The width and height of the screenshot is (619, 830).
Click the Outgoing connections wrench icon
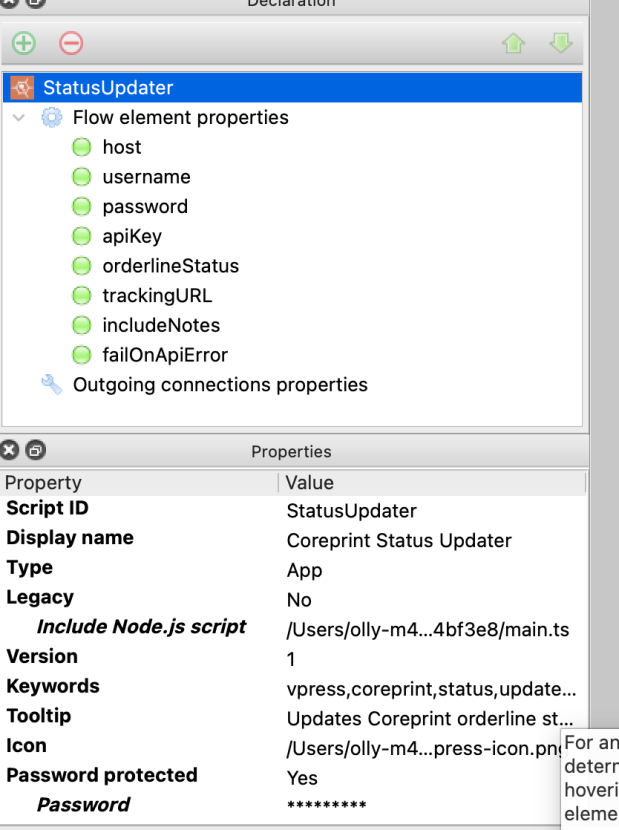tap(51, 385)
